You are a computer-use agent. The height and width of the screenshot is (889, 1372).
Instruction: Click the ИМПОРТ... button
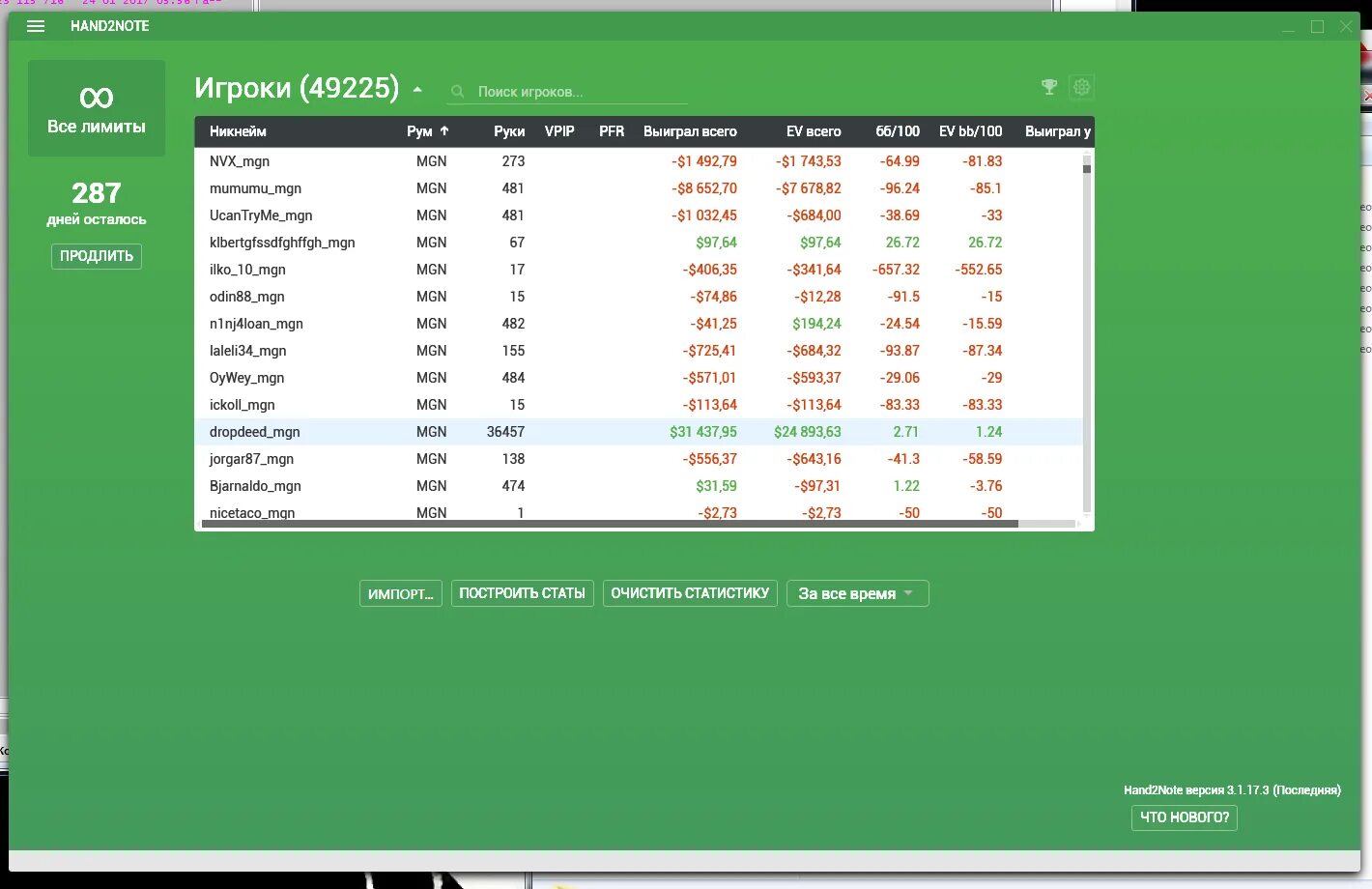(401, 593)
